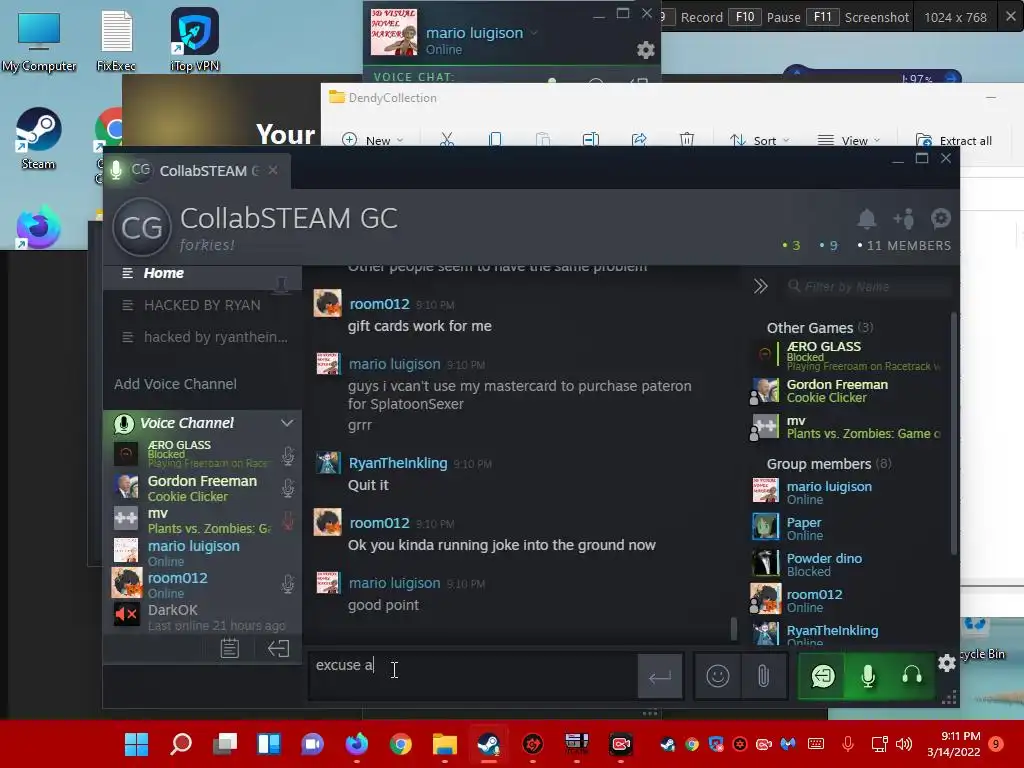Open Sort dropdown in DendyCollection window
The image size is (1024, 768).
point(760,140)
